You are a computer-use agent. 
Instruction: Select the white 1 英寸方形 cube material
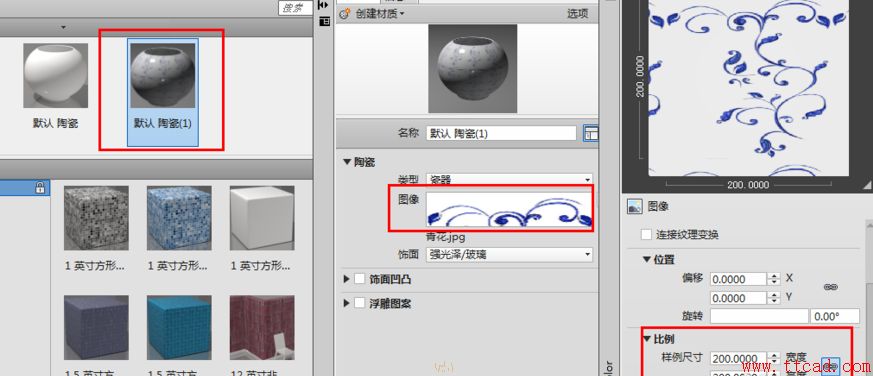262,218
